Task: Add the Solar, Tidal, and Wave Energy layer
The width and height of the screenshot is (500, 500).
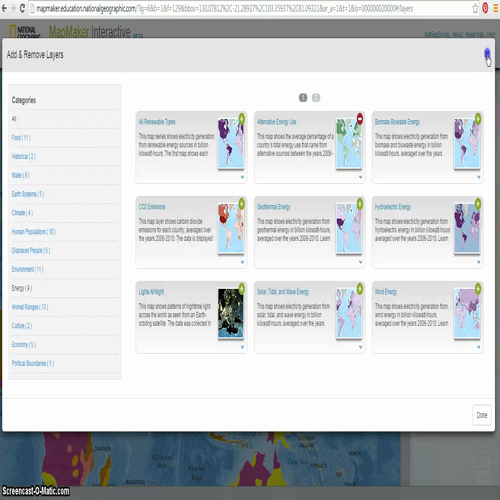Action: pyautogui.click(x=360, y=289)
